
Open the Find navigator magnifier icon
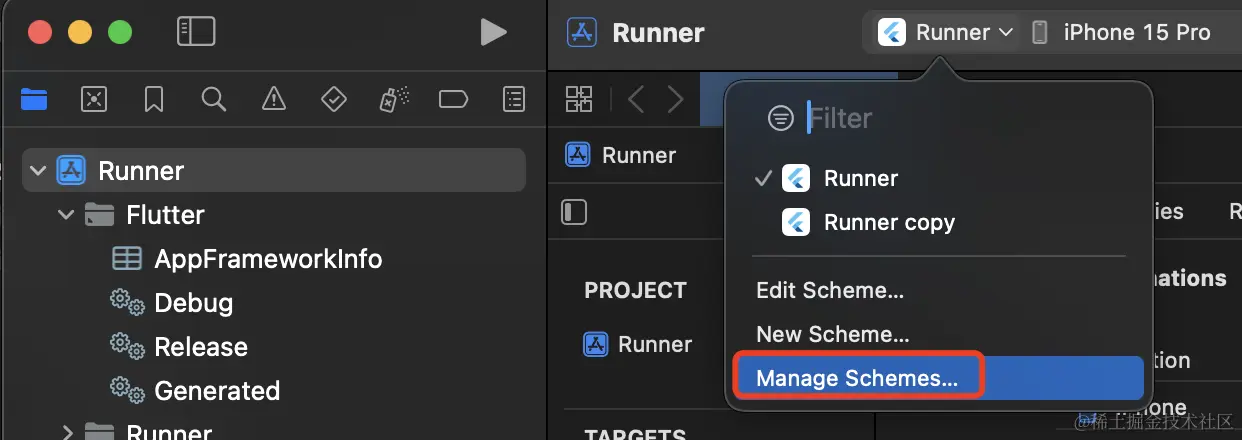pyautogui.click(x=213, y=98)
